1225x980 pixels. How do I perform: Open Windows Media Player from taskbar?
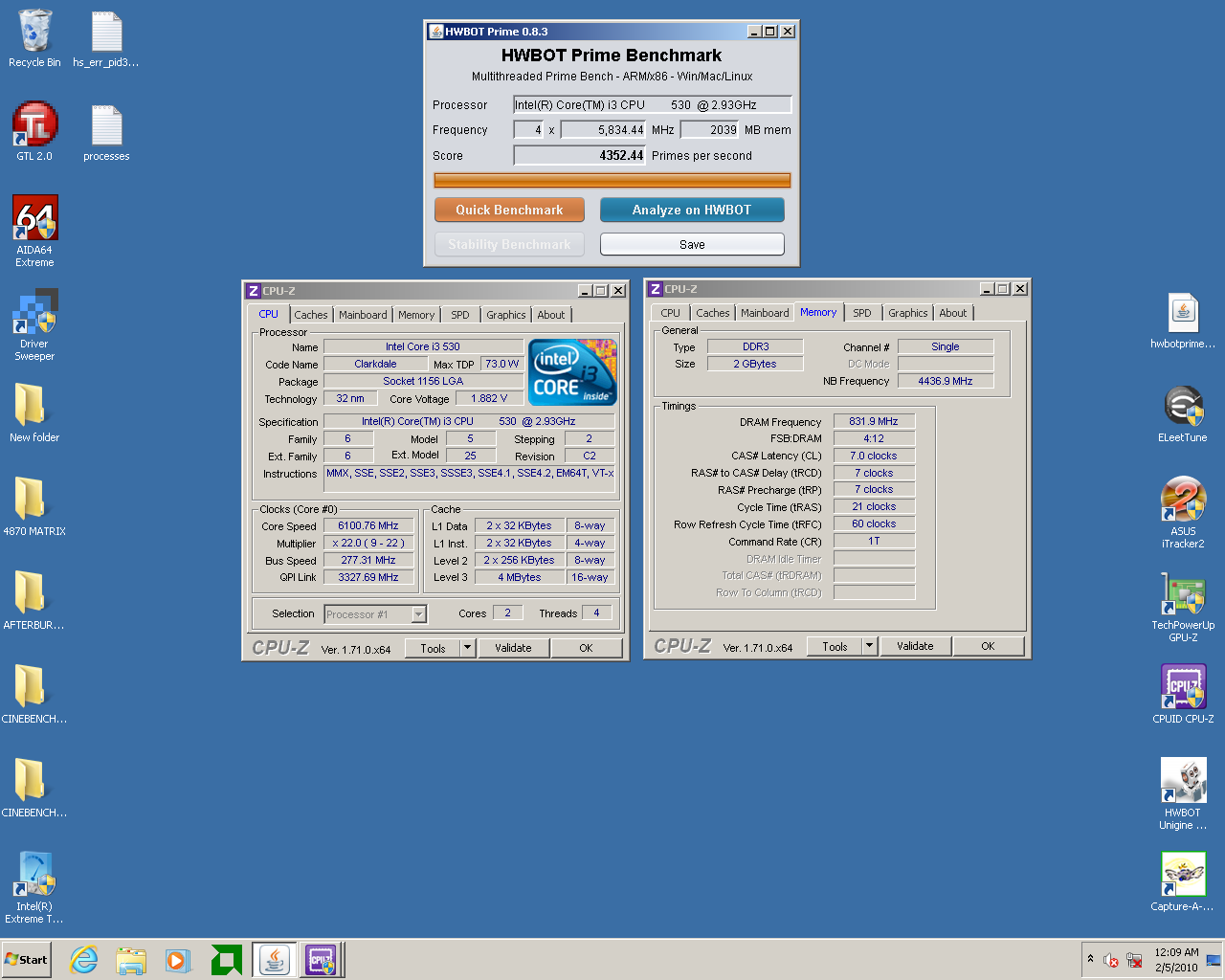click(178, 960)
